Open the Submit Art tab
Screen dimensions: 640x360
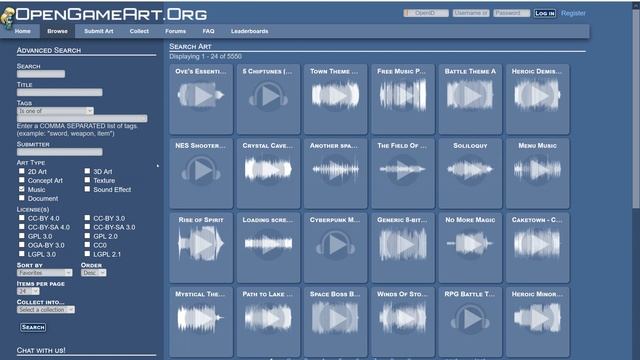[x=99, y=31]
